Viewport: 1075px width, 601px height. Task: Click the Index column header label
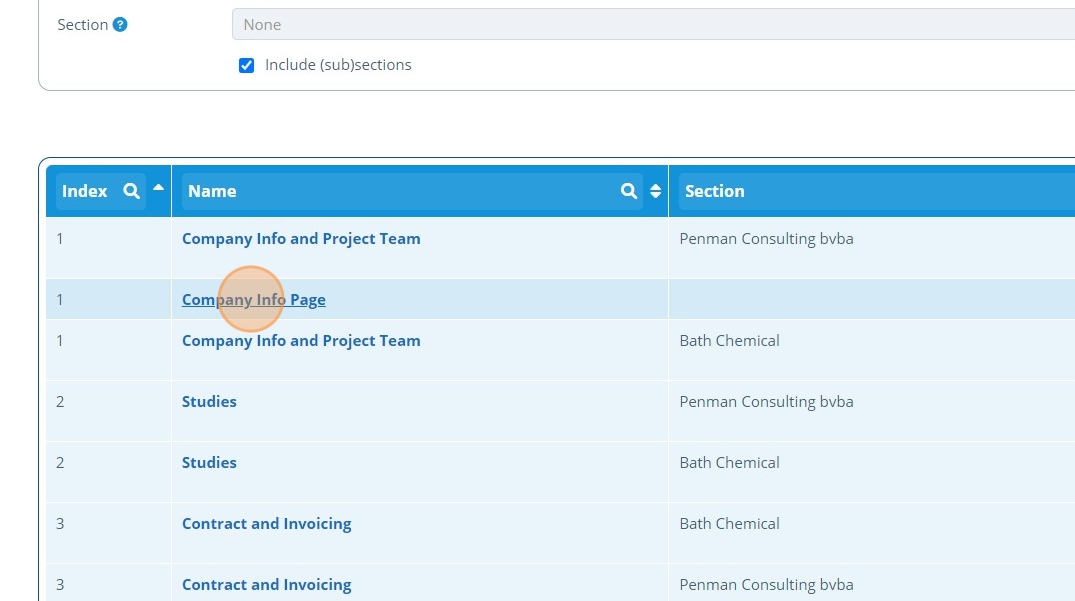[84, 191]
